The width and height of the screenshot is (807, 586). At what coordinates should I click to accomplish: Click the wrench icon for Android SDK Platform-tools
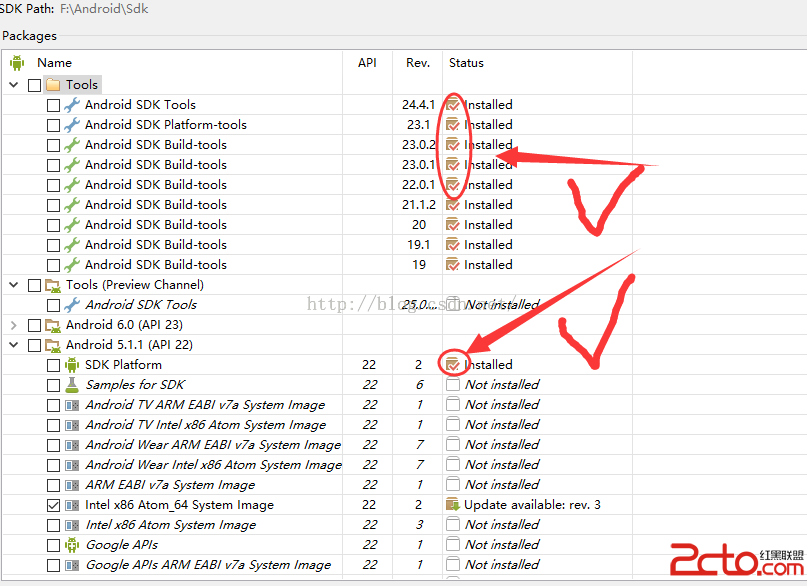(72, 125)
